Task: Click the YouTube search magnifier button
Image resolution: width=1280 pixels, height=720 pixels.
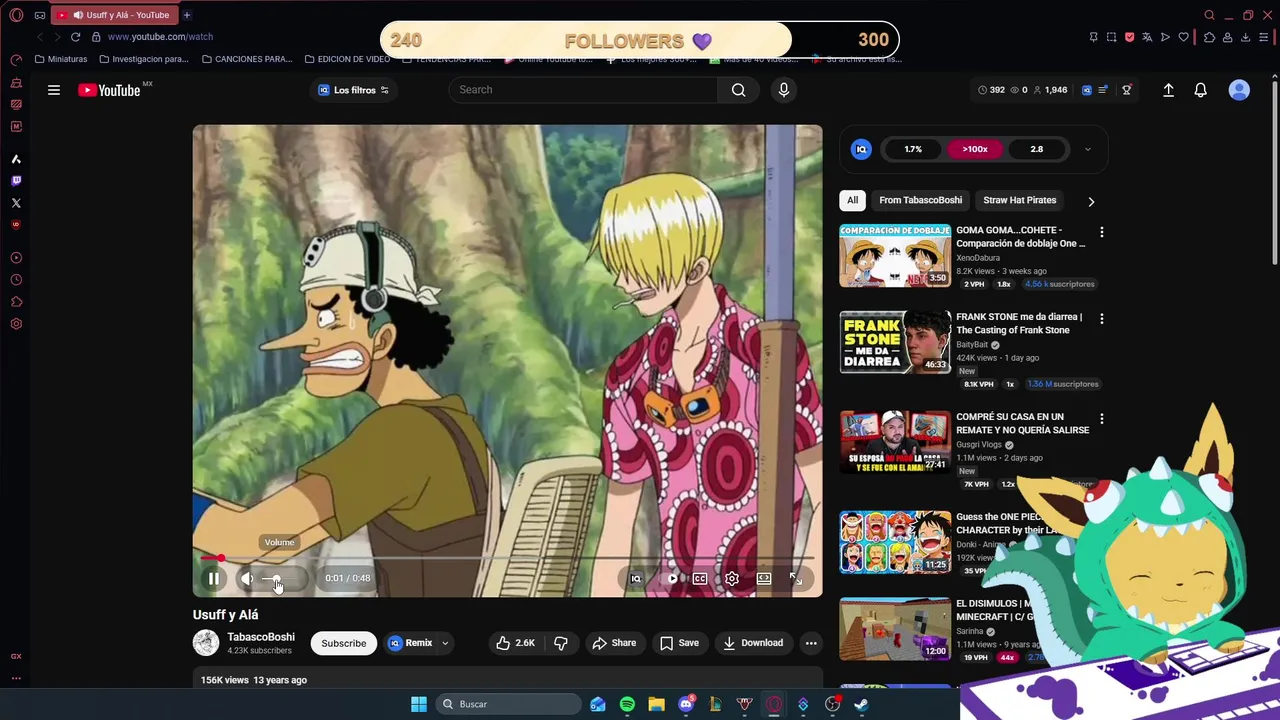Action: point(738,90)
